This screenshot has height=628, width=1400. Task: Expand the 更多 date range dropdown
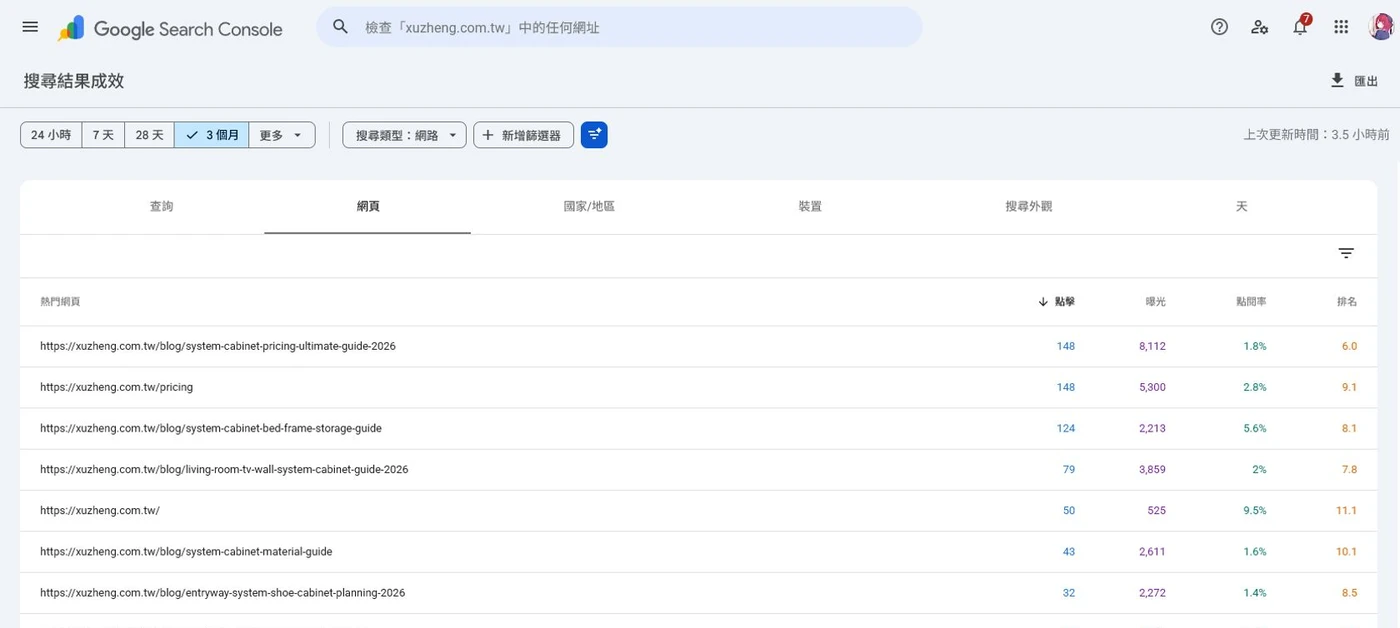(282, 135)
